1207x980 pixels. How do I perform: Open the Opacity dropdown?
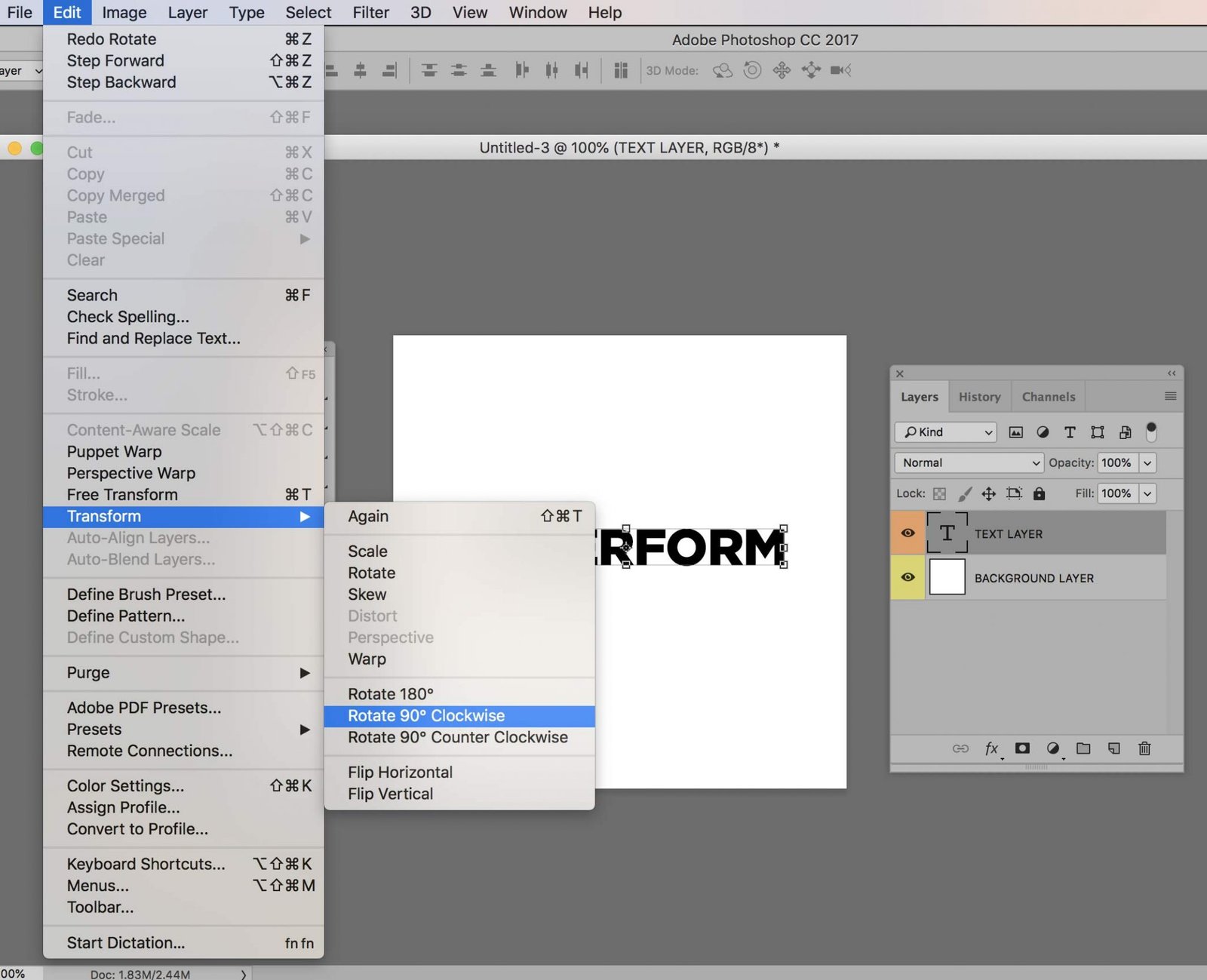point(1147,462)
